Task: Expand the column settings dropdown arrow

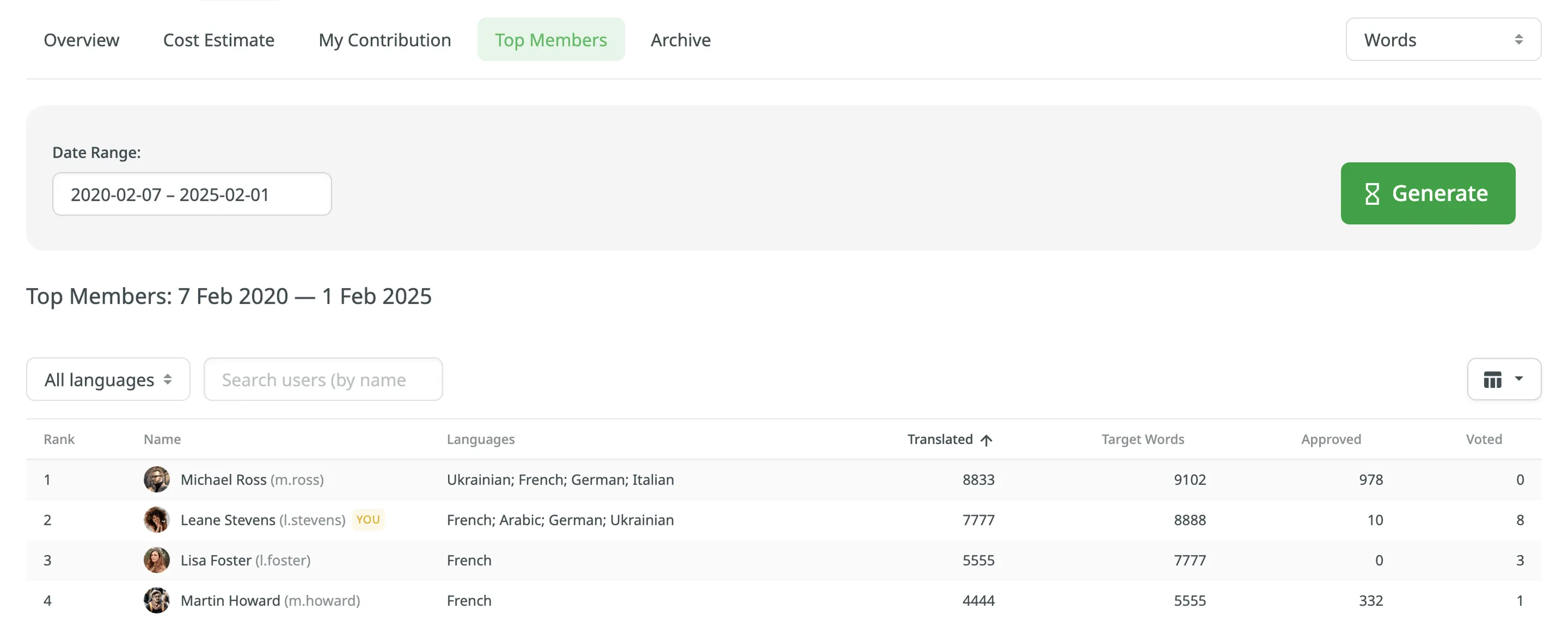Action: tap(1518, 379)
